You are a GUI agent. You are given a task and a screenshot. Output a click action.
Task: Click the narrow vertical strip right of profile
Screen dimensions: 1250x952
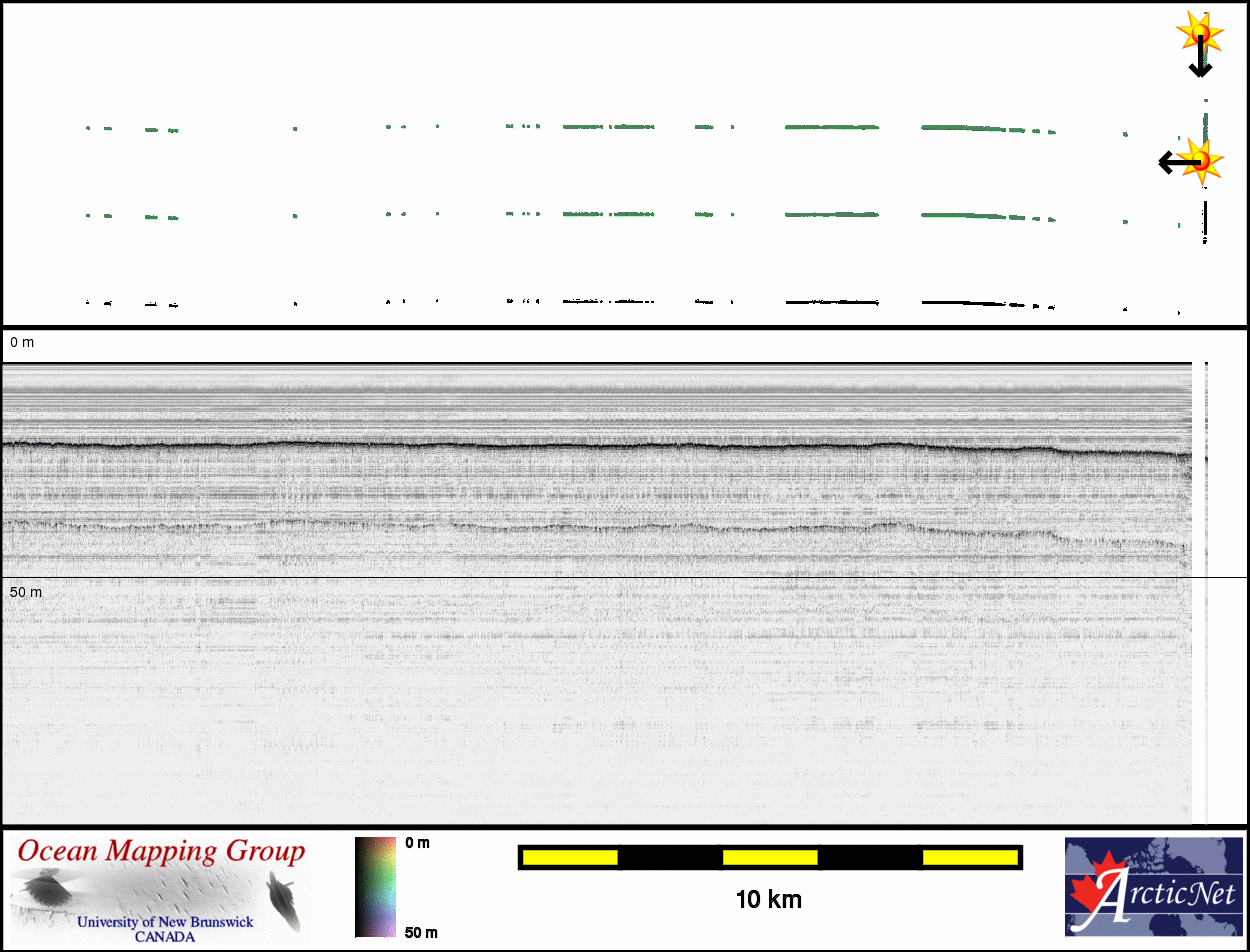pyautogui.click(x=1207, y=590)
